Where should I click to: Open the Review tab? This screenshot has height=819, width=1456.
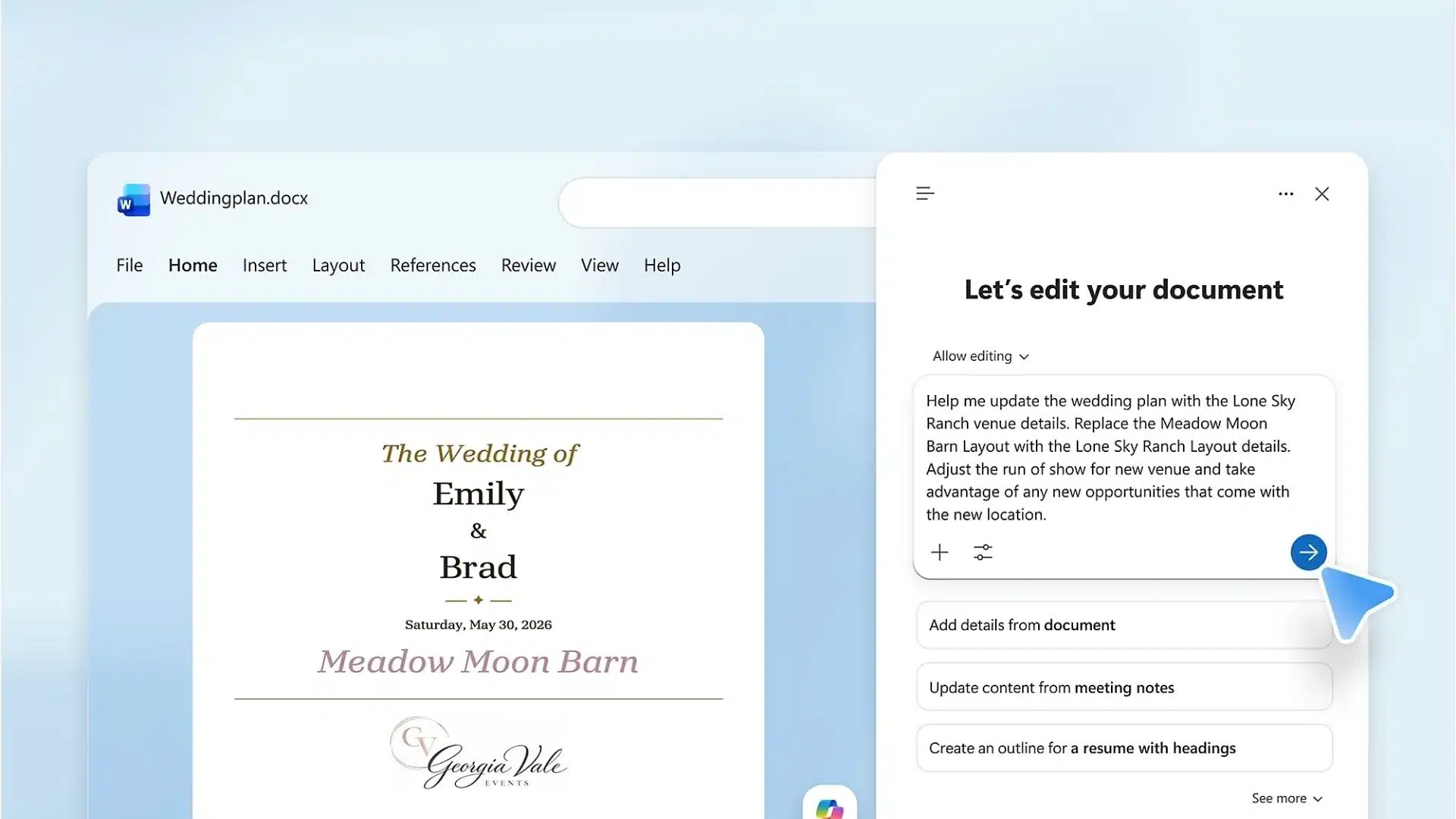(529, 265)
